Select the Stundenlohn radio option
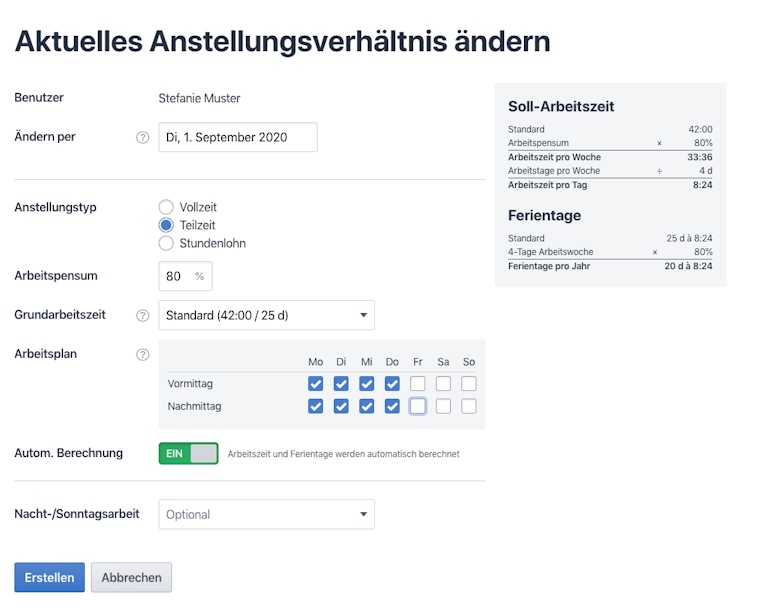 [166, 243]
